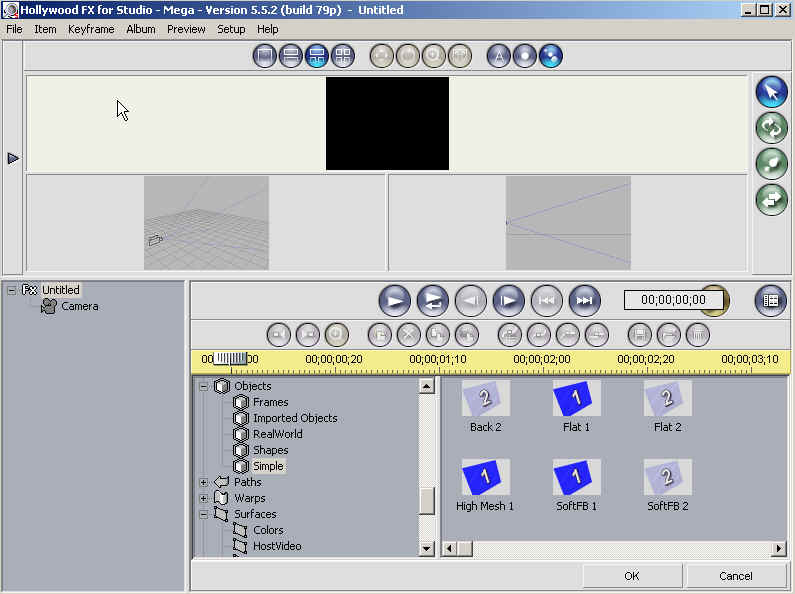Jump to the first frame
Image resolution: width=795 pixels, height=594 pixels.
547,301
